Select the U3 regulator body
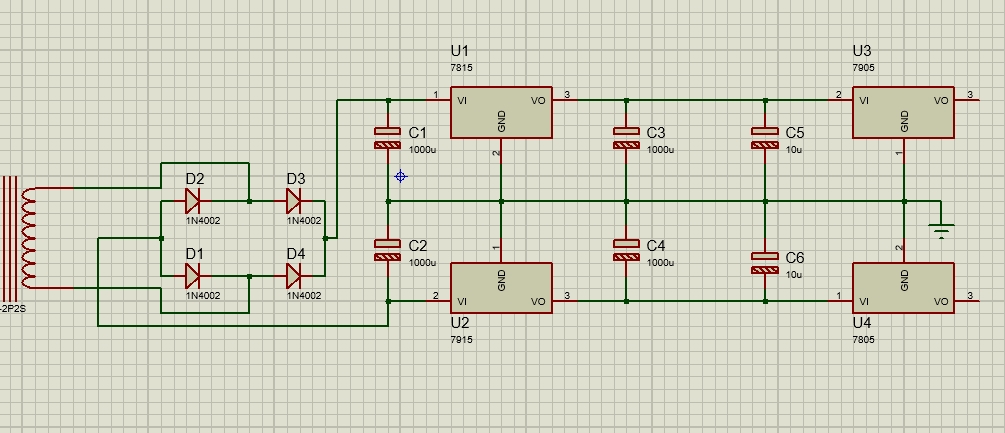 tap(903, 113)
